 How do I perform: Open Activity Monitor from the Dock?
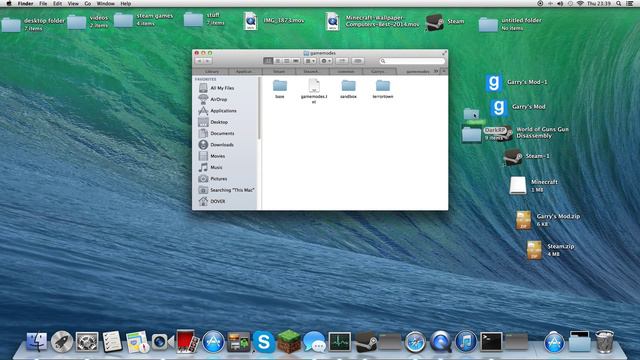[x=340, y=342]
